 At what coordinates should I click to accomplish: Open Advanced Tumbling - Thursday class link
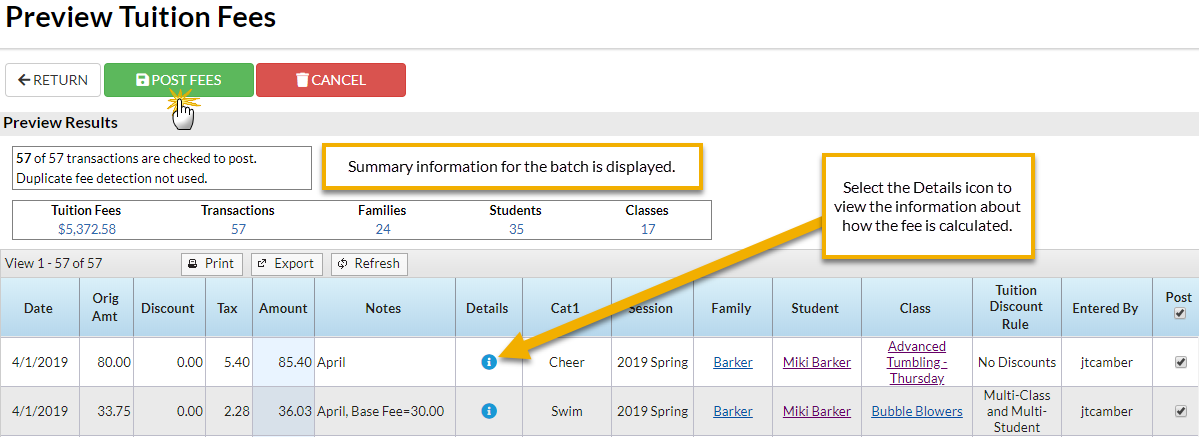[916, 362]
